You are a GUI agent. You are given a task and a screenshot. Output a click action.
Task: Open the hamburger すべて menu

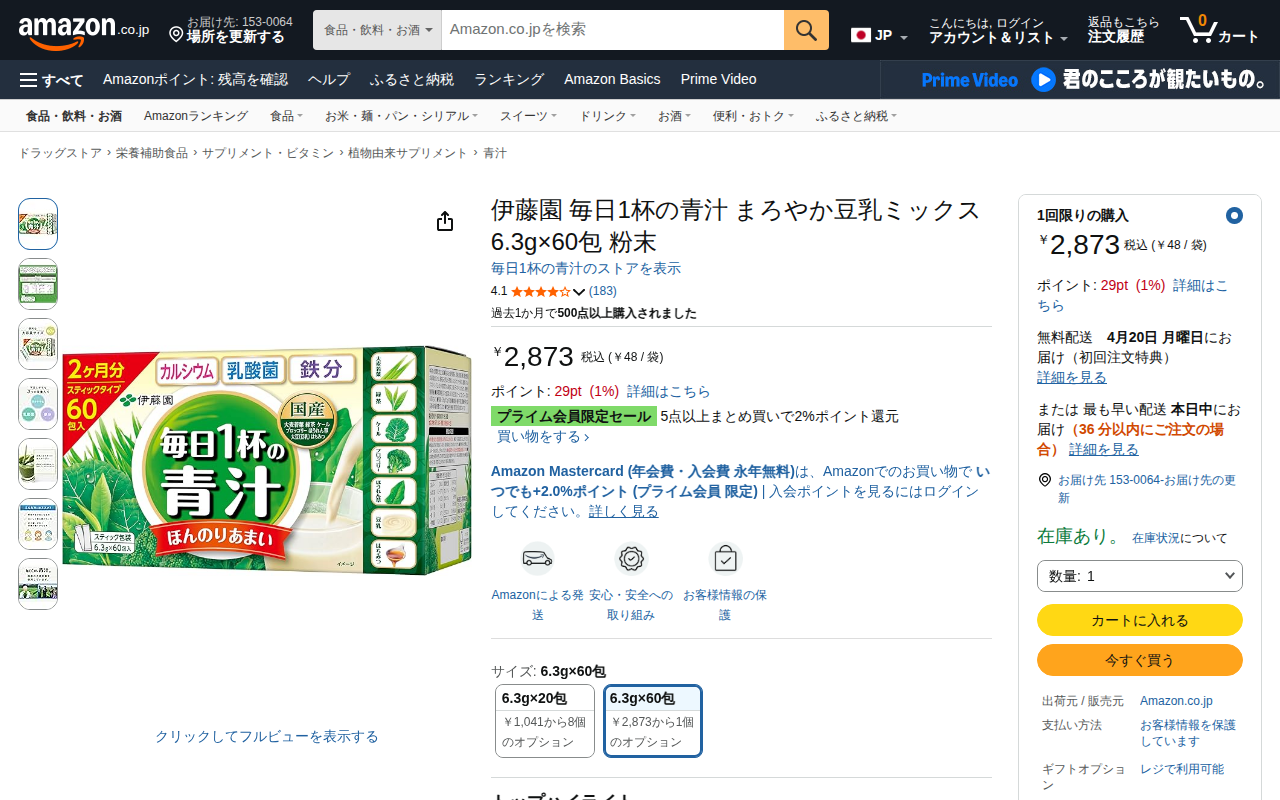(x=51, y=80)
